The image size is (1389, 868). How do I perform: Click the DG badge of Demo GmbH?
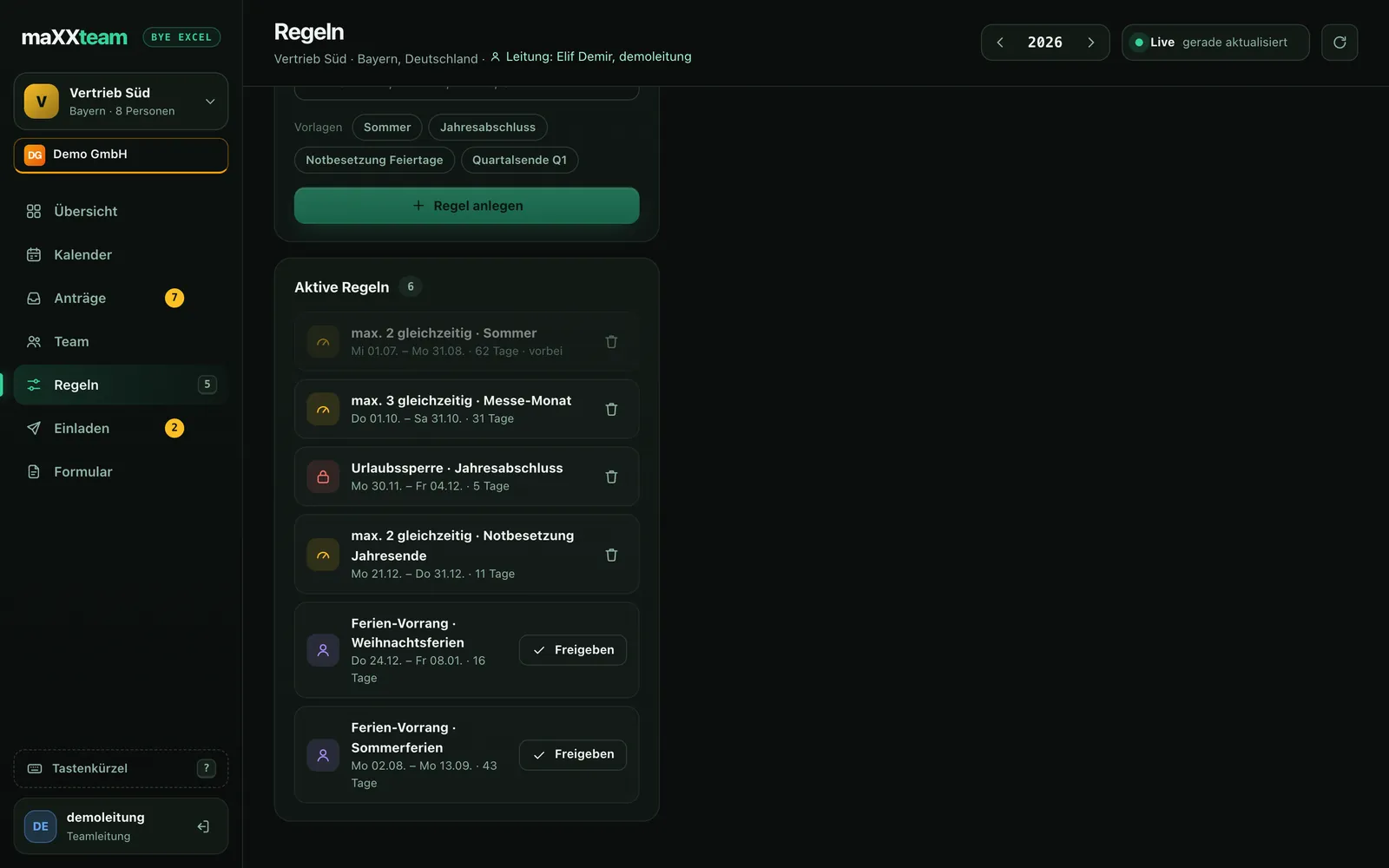tap(35, 155)
